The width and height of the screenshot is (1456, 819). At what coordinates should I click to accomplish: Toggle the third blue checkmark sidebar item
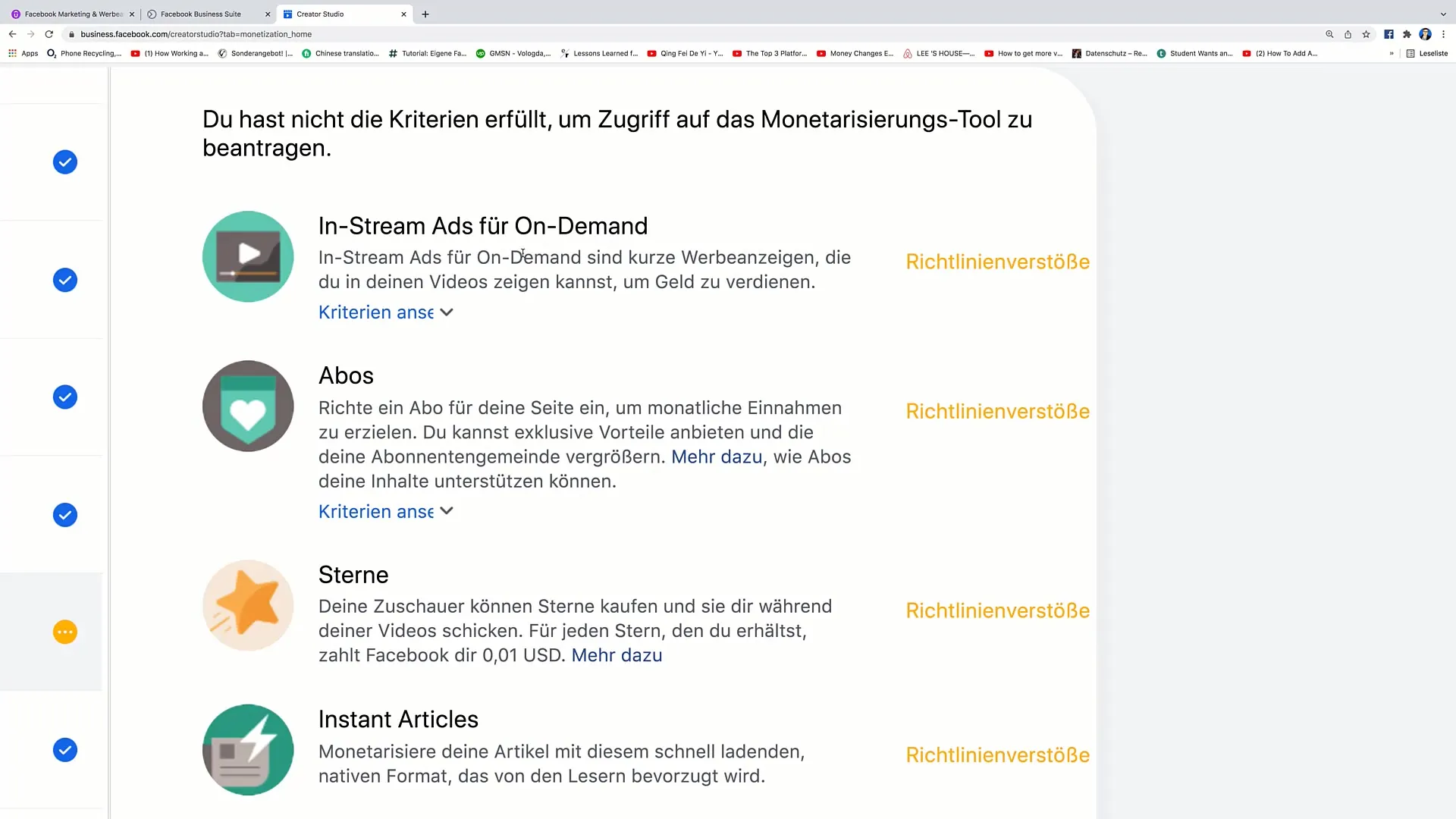[64, 397]
